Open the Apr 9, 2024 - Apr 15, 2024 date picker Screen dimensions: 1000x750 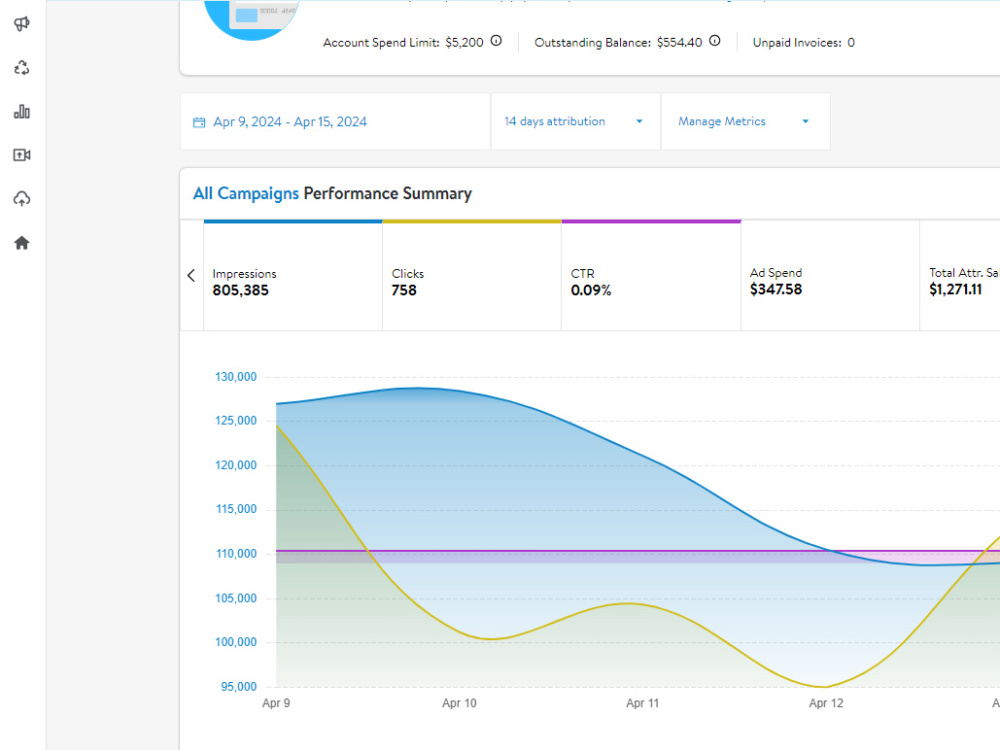click(335, 122)
